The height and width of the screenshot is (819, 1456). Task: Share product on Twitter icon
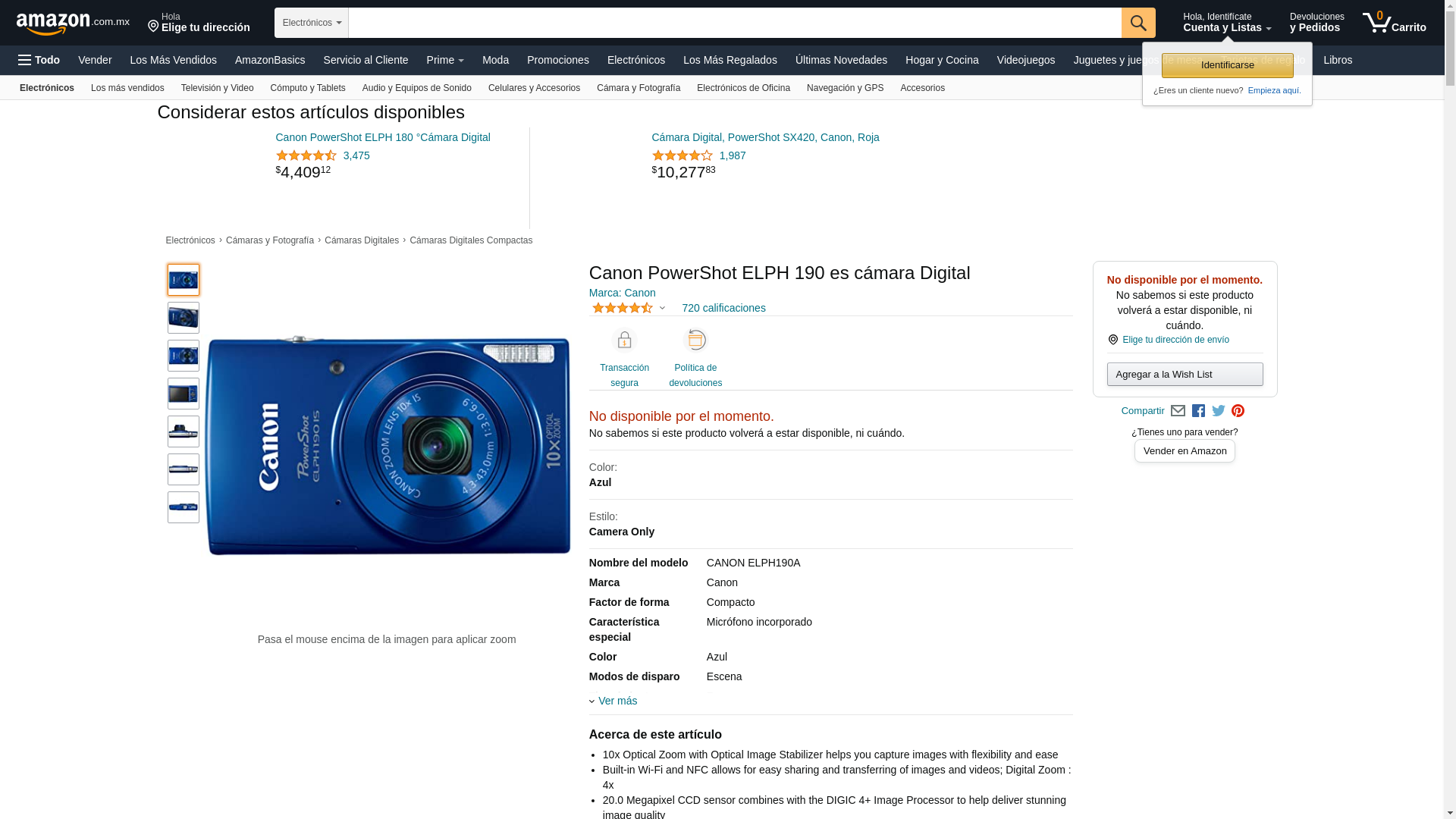1218,411
